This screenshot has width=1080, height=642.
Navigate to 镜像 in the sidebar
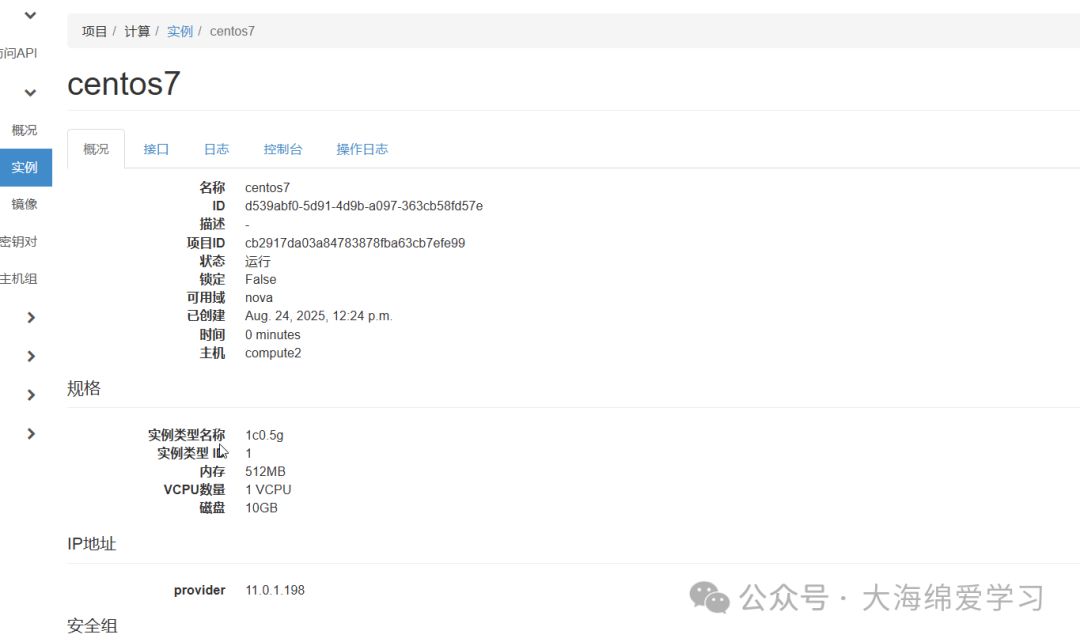[24, 204]
